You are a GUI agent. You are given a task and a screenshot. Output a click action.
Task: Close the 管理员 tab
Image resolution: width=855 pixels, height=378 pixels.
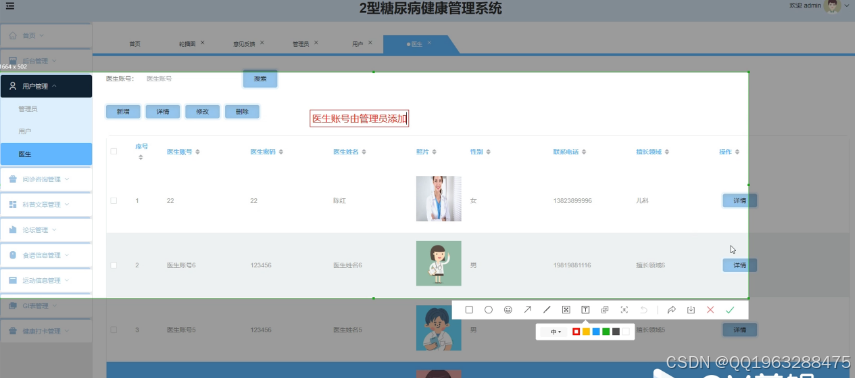point(316,43)
